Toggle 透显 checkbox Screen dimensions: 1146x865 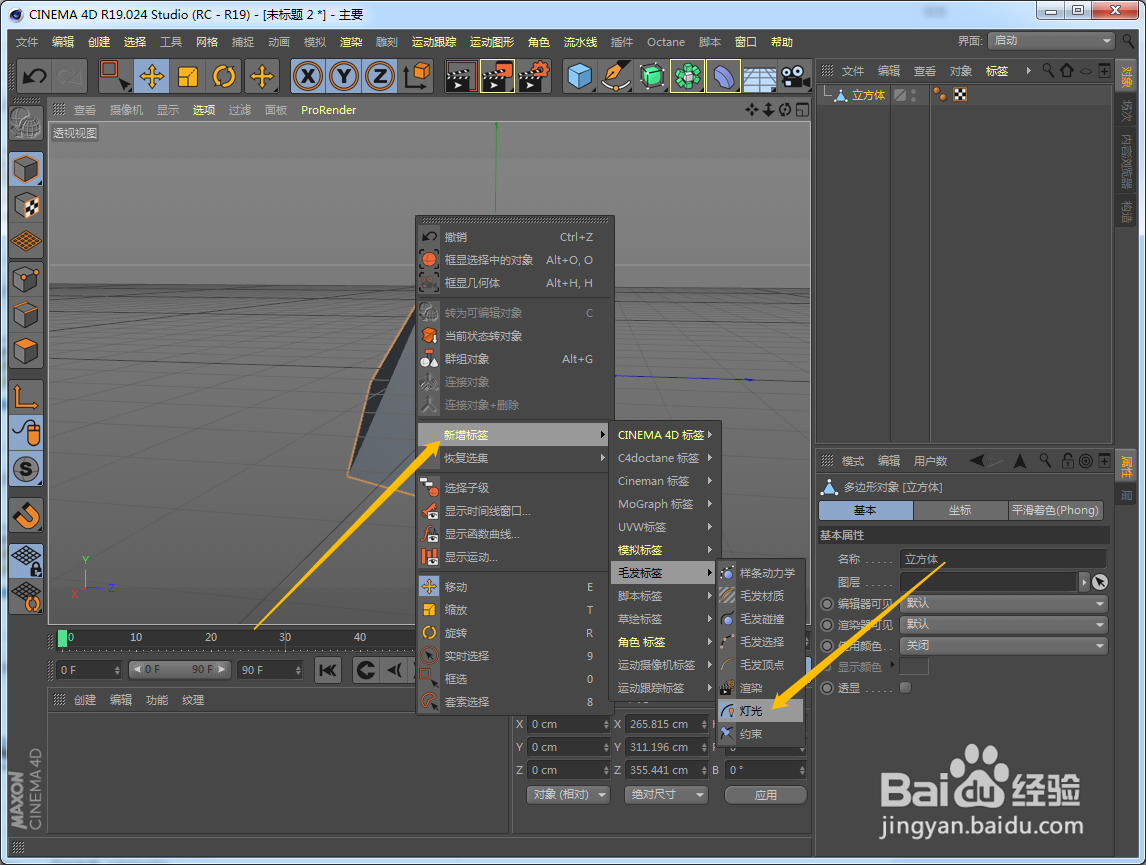click(906, 687)
